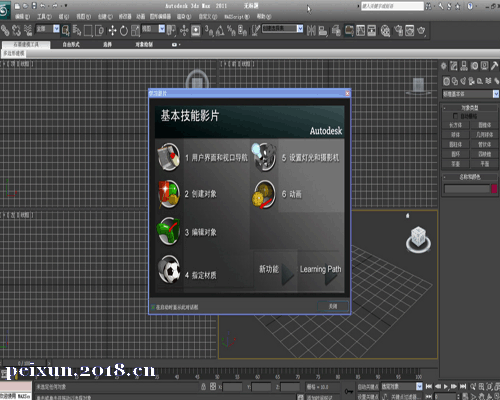The image size is (500, 400).
Task: Switch to the Modify command panel
Action: (454, 66)
